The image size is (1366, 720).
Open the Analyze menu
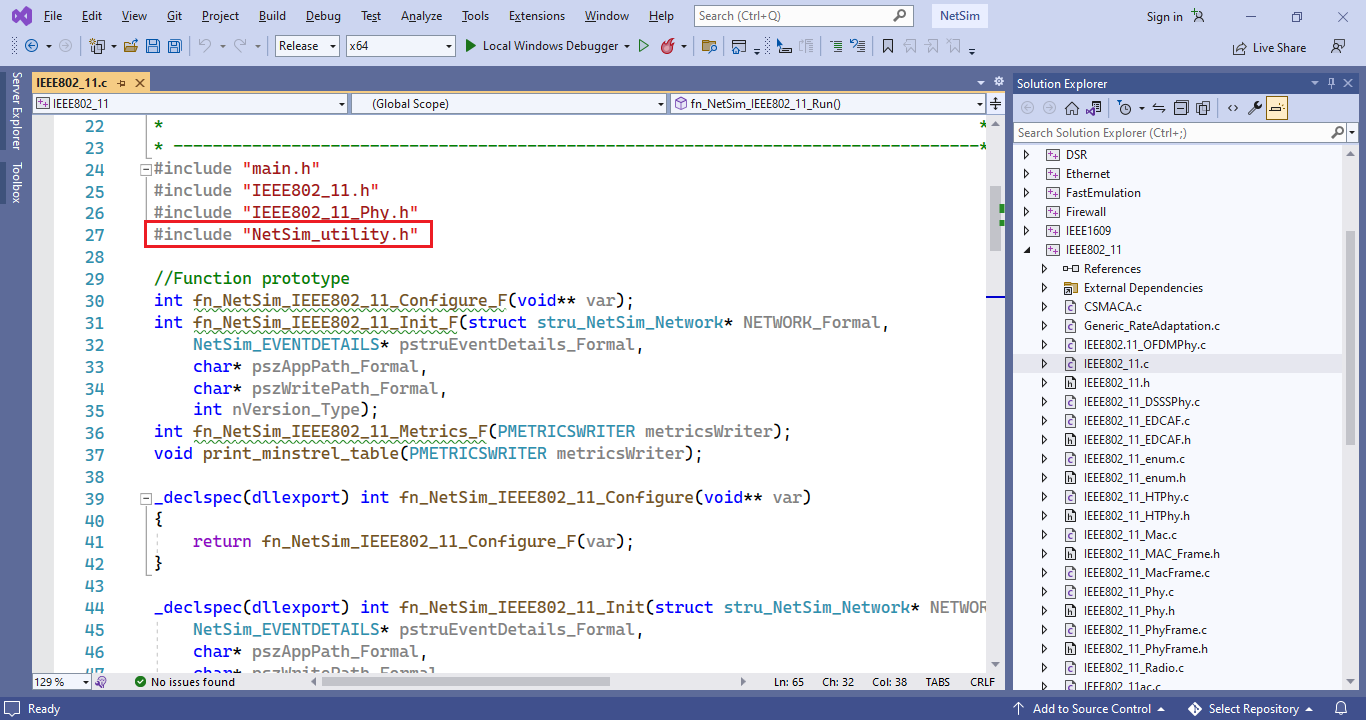(421, 16)
